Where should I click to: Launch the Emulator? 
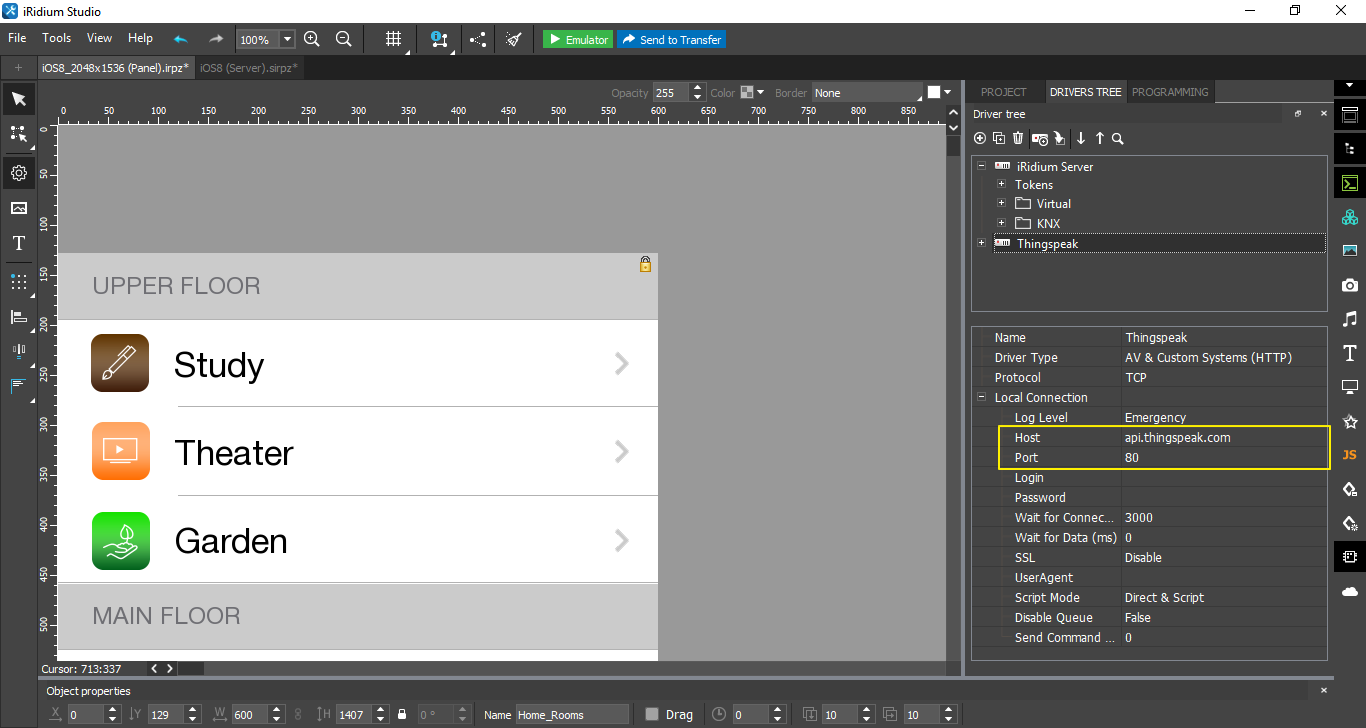pos(577,39)
